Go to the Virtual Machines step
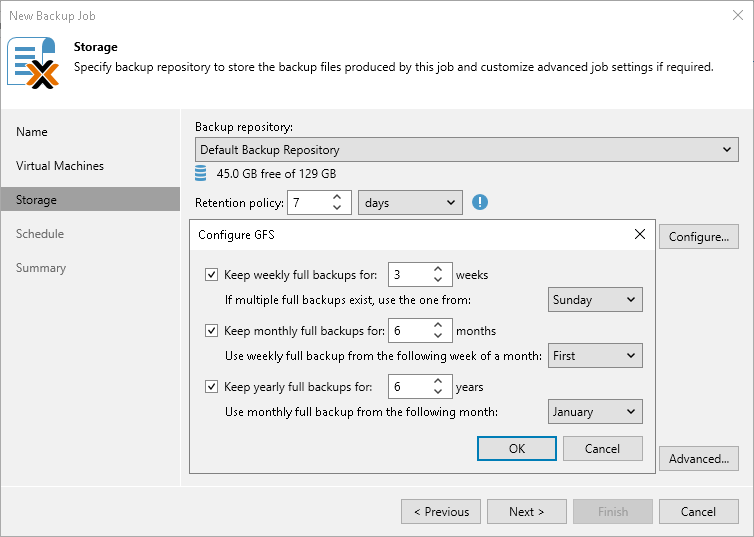Screen dimensions: 754x537 coord(60,166)
